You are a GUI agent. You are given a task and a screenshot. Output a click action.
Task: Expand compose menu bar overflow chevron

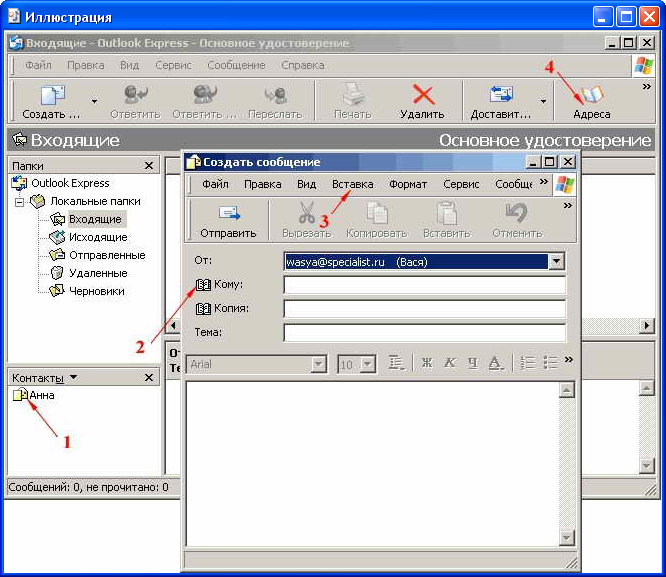544,182
